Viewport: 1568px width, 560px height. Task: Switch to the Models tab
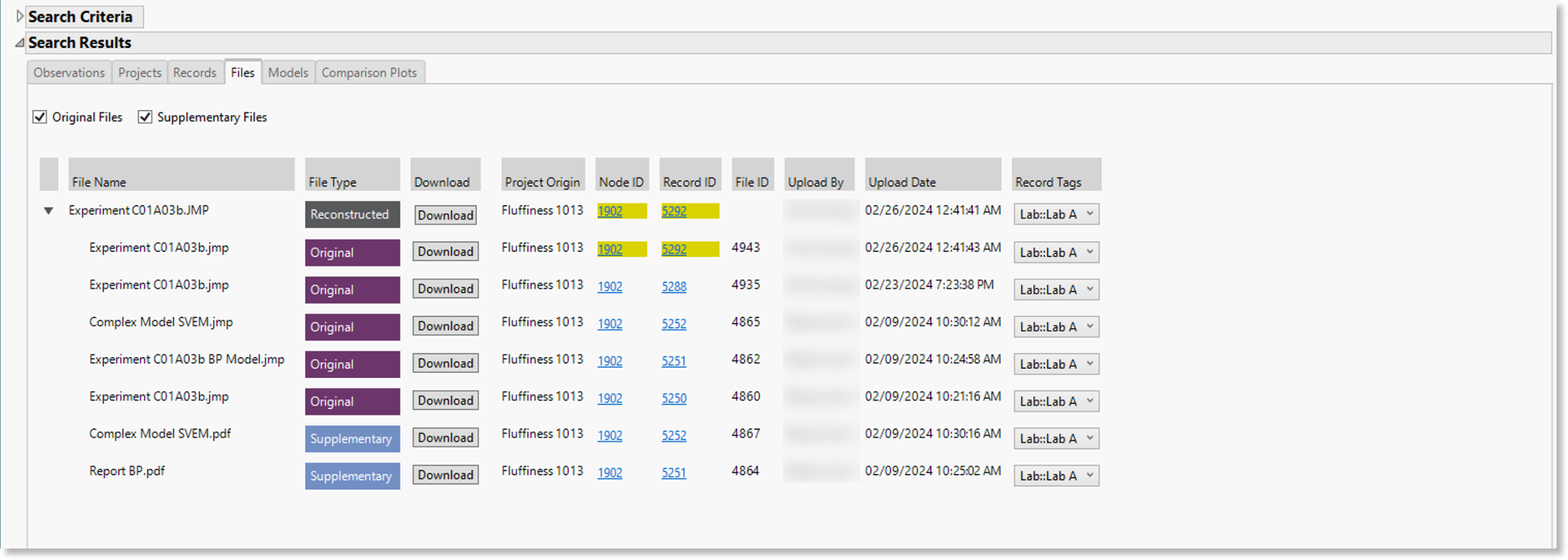click(288, 73)
